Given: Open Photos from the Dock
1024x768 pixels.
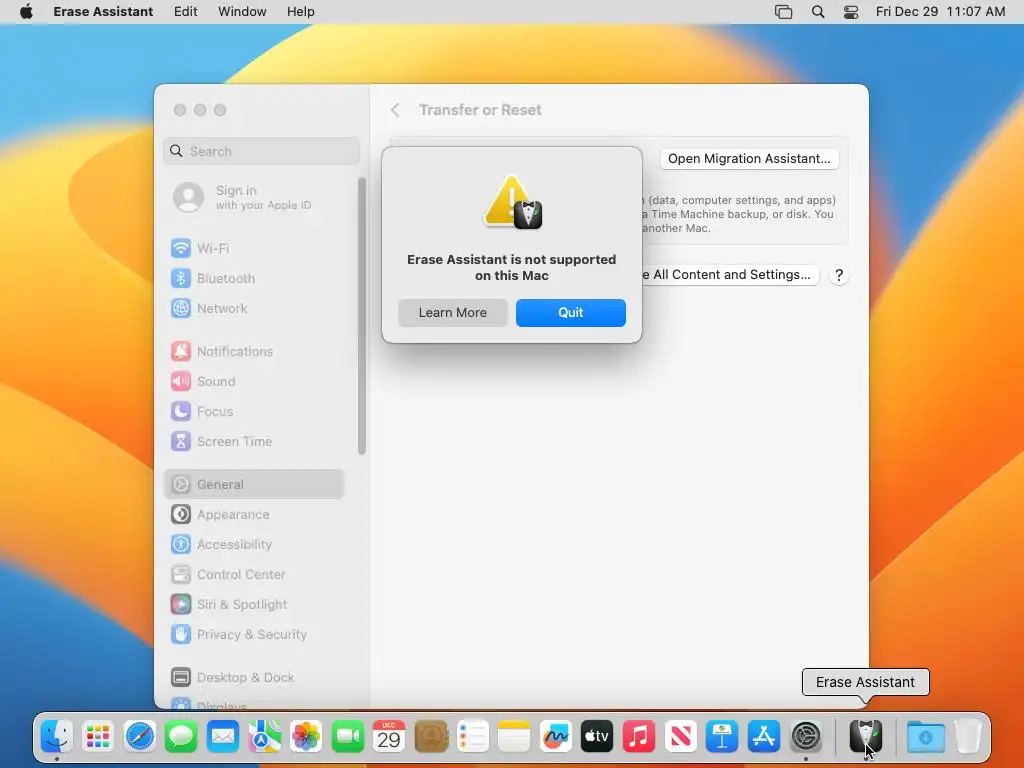Looking at the screenshot, I should point(306,737).
